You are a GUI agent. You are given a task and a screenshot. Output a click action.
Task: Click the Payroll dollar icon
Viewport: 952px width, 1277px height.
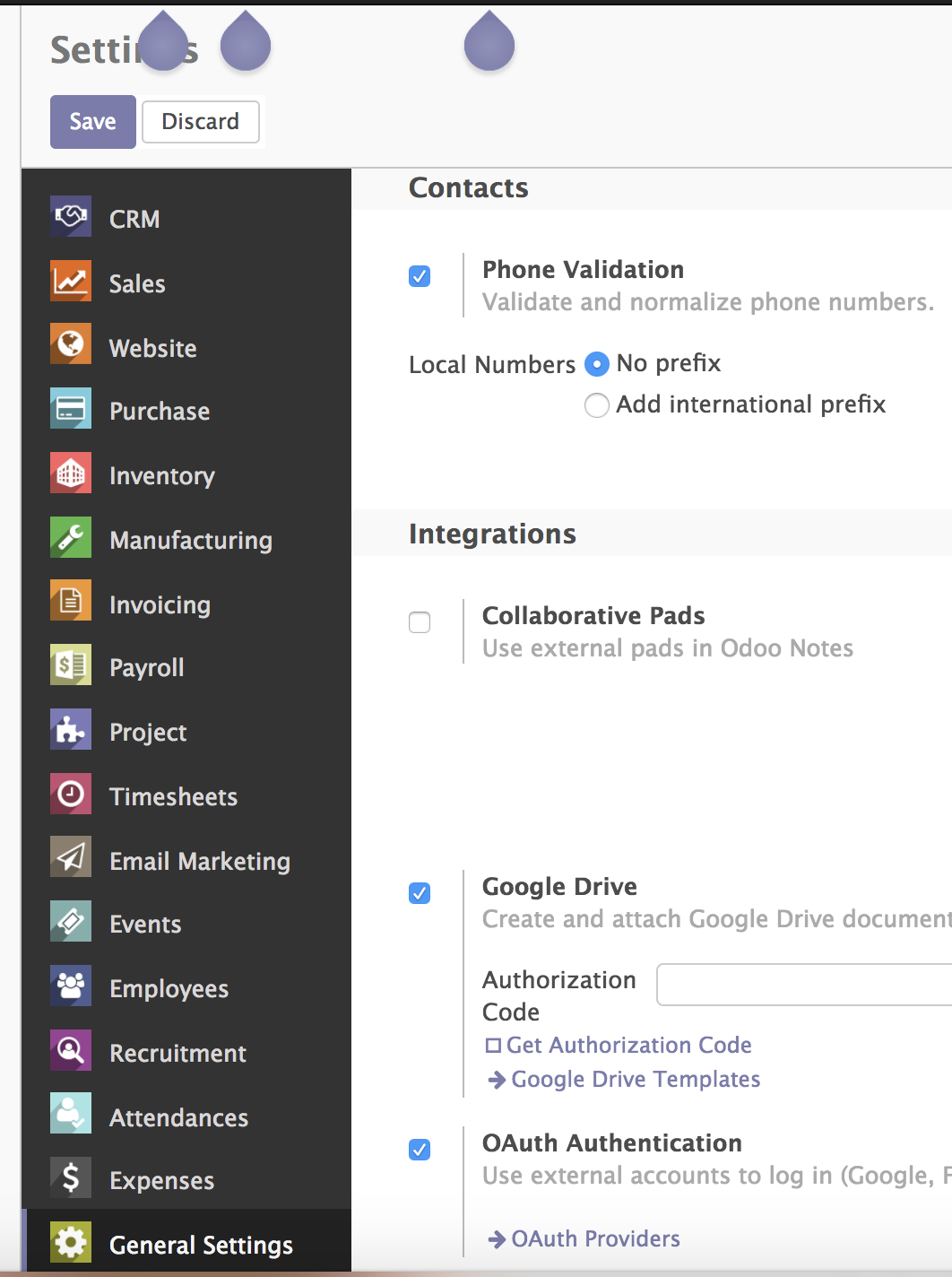[71, 665]
